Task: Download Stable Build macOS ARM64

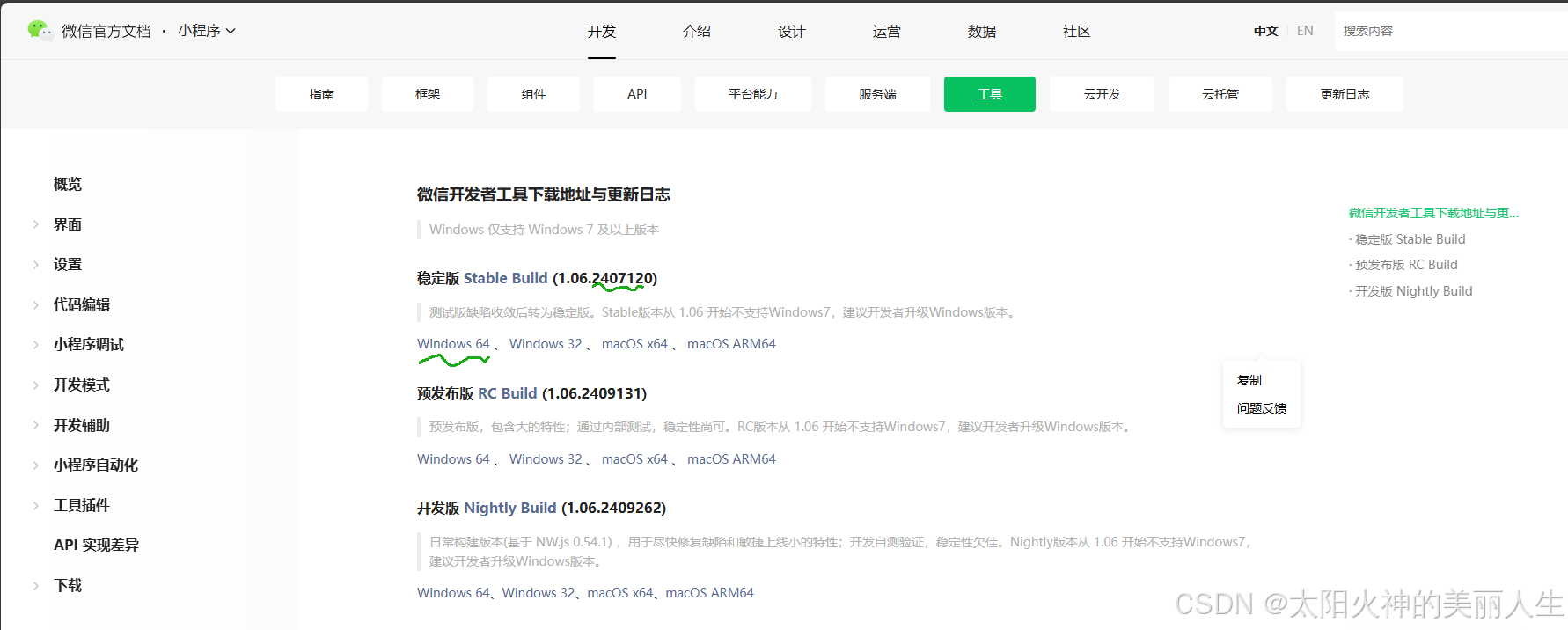Action: point(731,344)
